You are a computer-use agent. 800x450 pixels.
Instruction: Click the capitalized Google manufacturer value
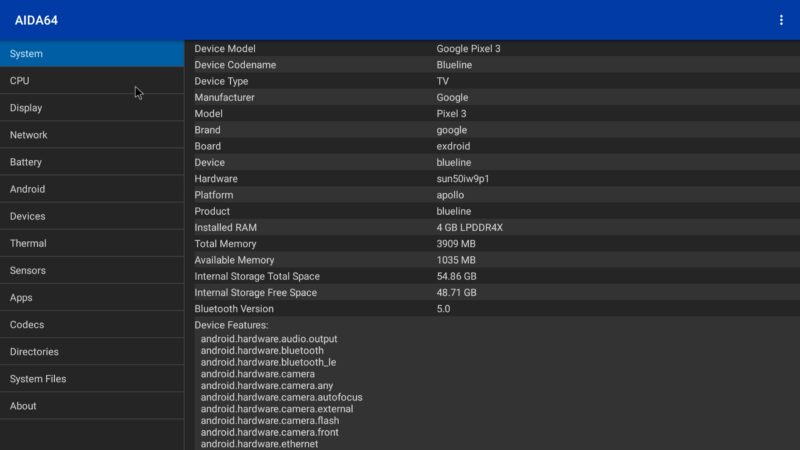coord(452,97)
